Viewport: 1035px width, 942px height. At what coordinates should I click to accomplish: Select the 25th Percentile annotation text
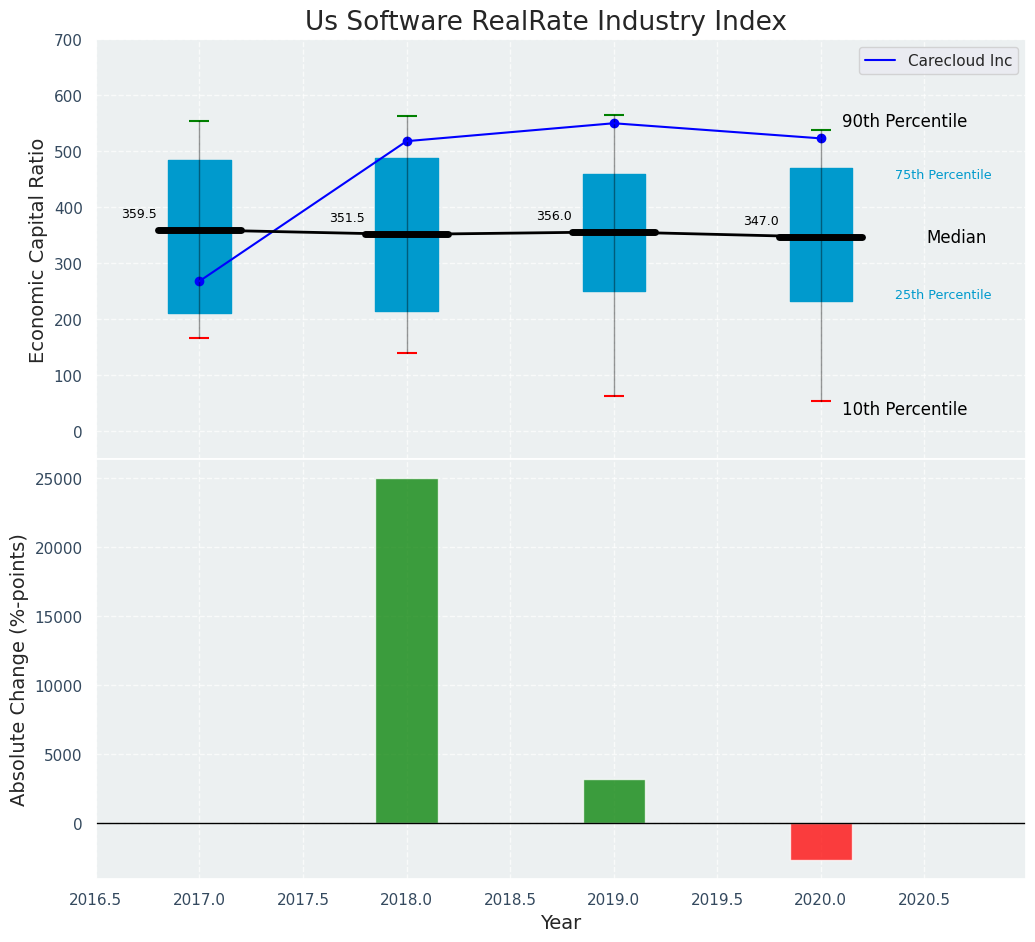coord(943,295)
